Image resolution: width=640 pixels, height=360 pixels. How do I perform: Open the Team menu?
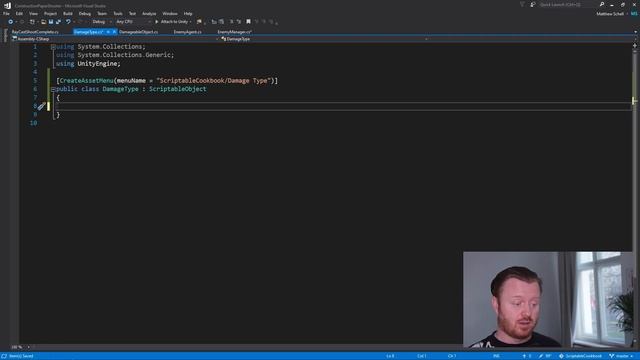pyautogui.click(x=102, y=13)
